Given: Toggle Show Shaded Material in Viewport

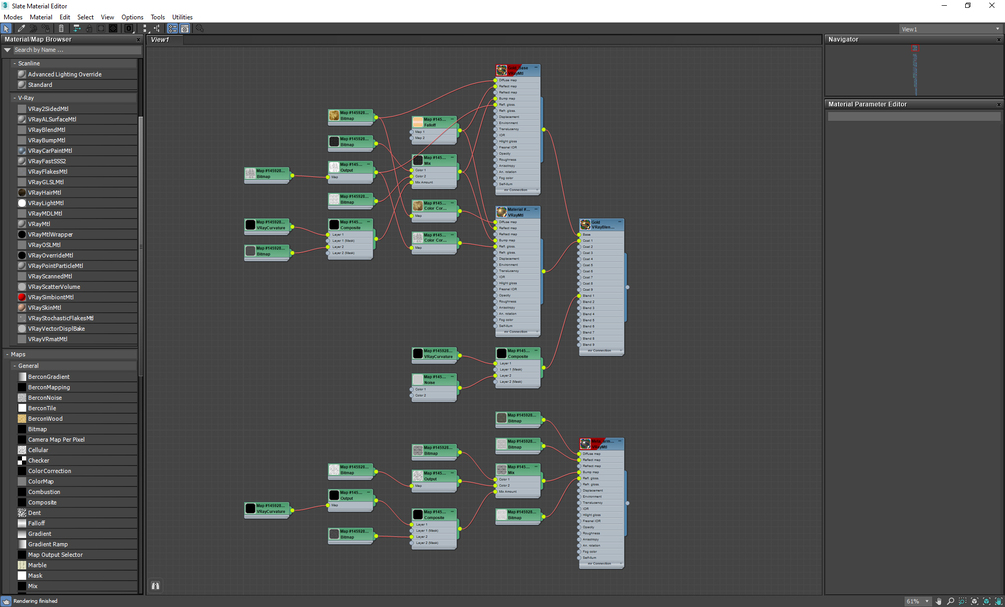Looking at the screenshot, I should click(101, 29).
